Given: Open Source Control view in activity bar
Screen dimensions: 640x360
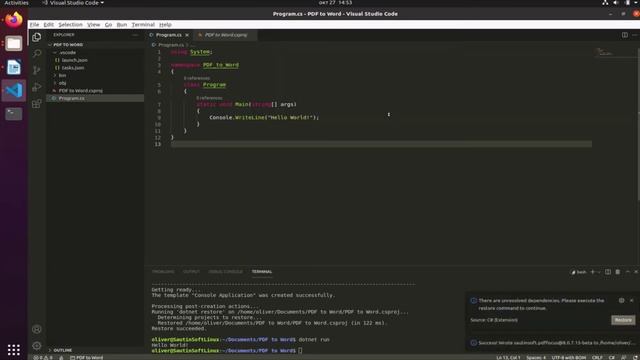Looking at the screenshot, I should (37, 70).
